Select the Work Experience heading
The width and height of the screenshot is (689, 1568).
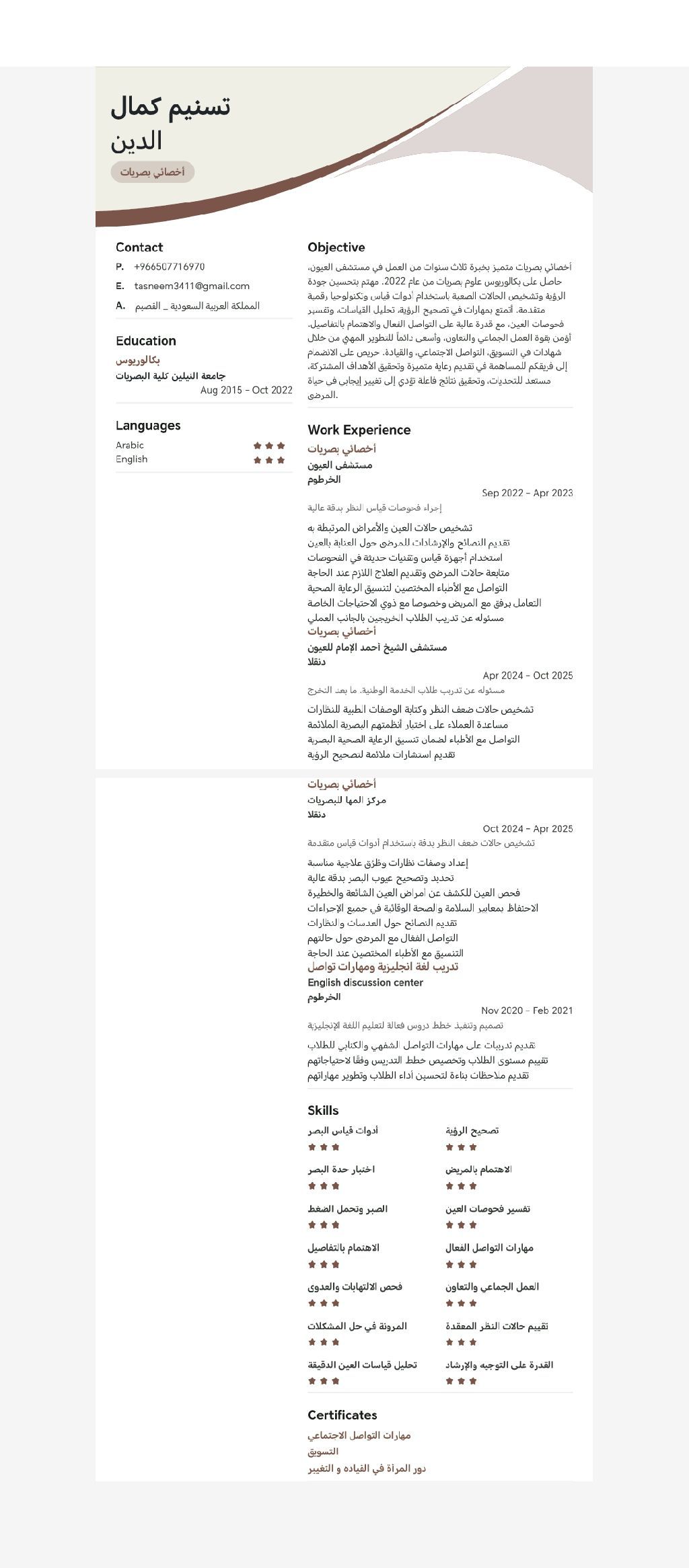pos(359,430)
